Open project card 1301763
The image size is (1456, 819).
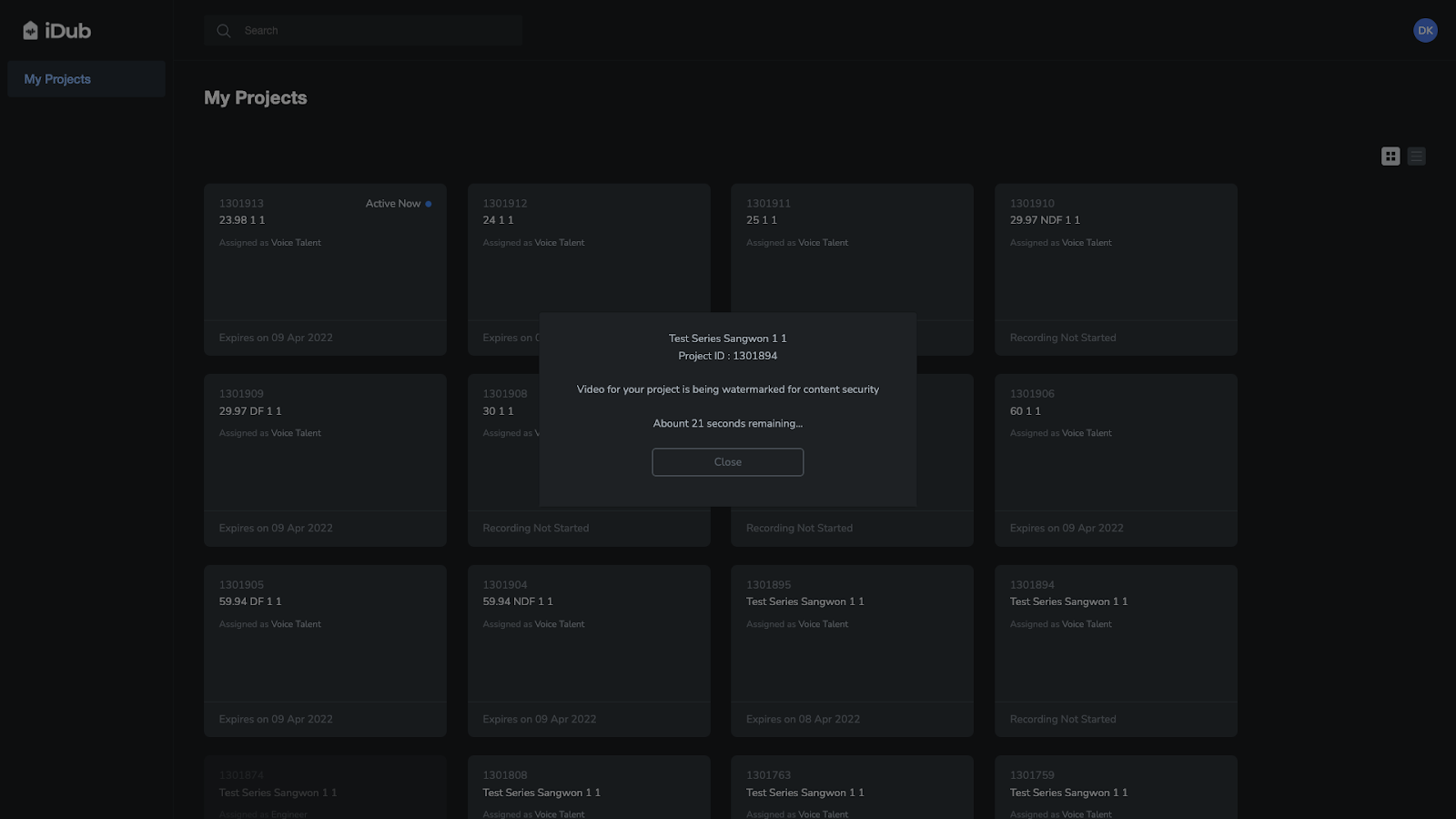[x=852, y=787]
